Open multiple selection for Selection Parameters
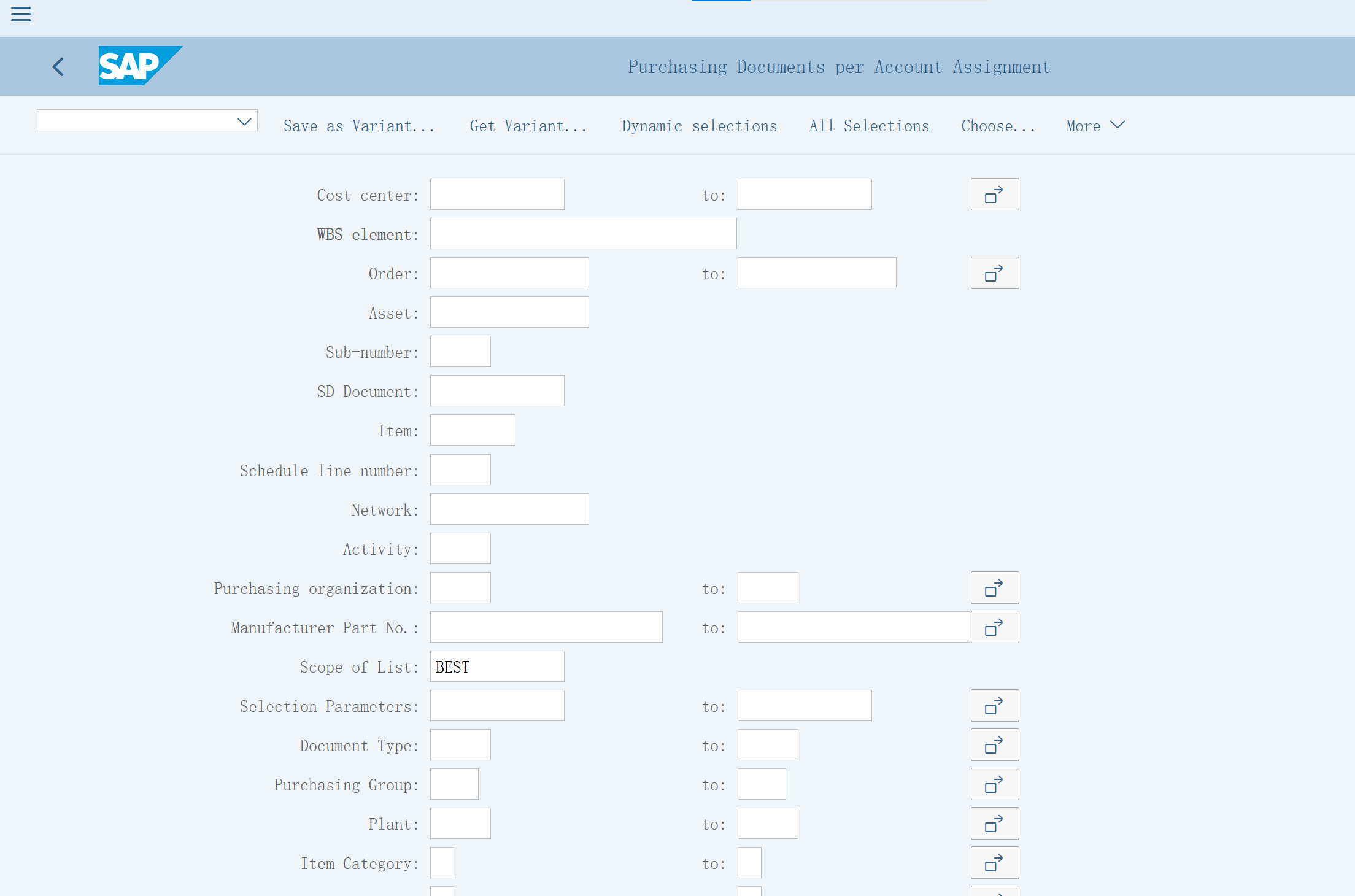 point(994,706)
